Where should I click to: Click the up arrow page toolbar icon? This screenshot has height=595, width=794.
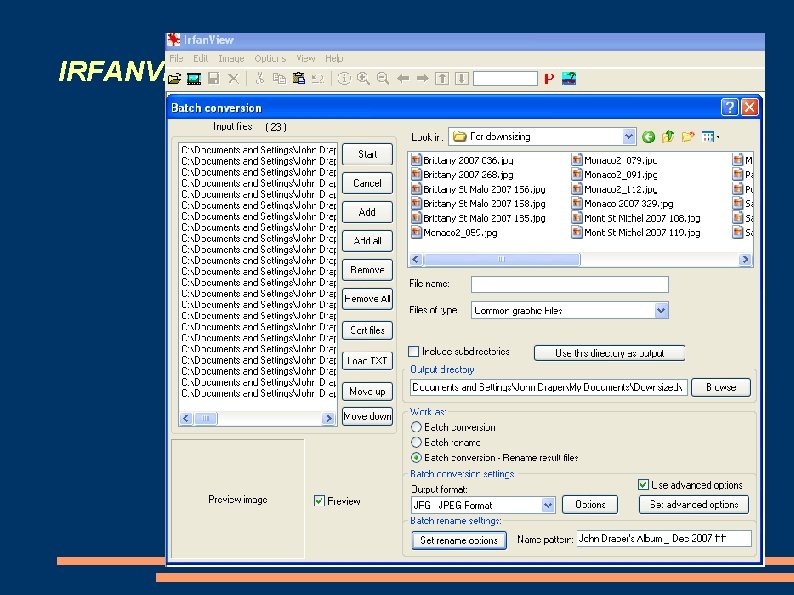tap(442, 78)
